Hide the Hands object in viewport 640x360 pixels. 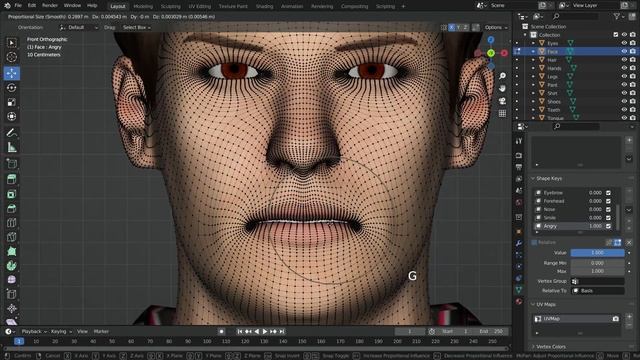[x=624, y=68]
